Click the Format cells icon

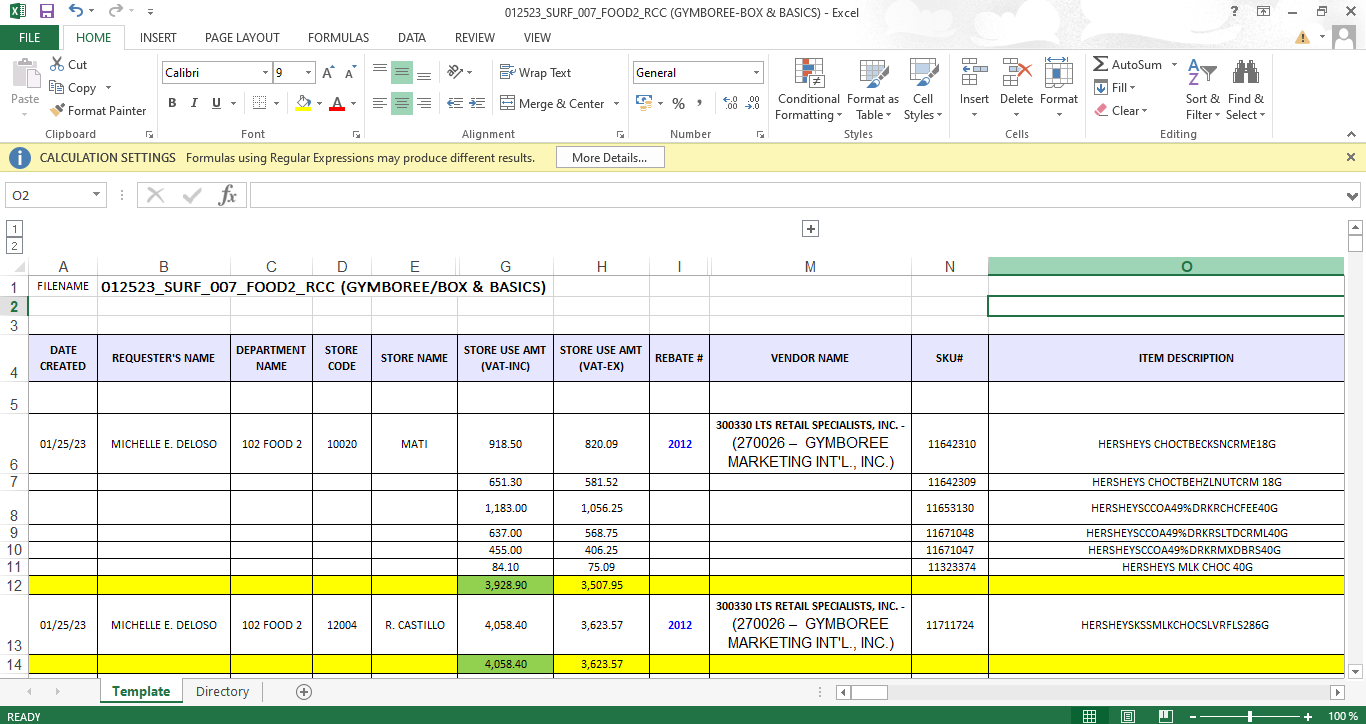(x=1058, y=73)
